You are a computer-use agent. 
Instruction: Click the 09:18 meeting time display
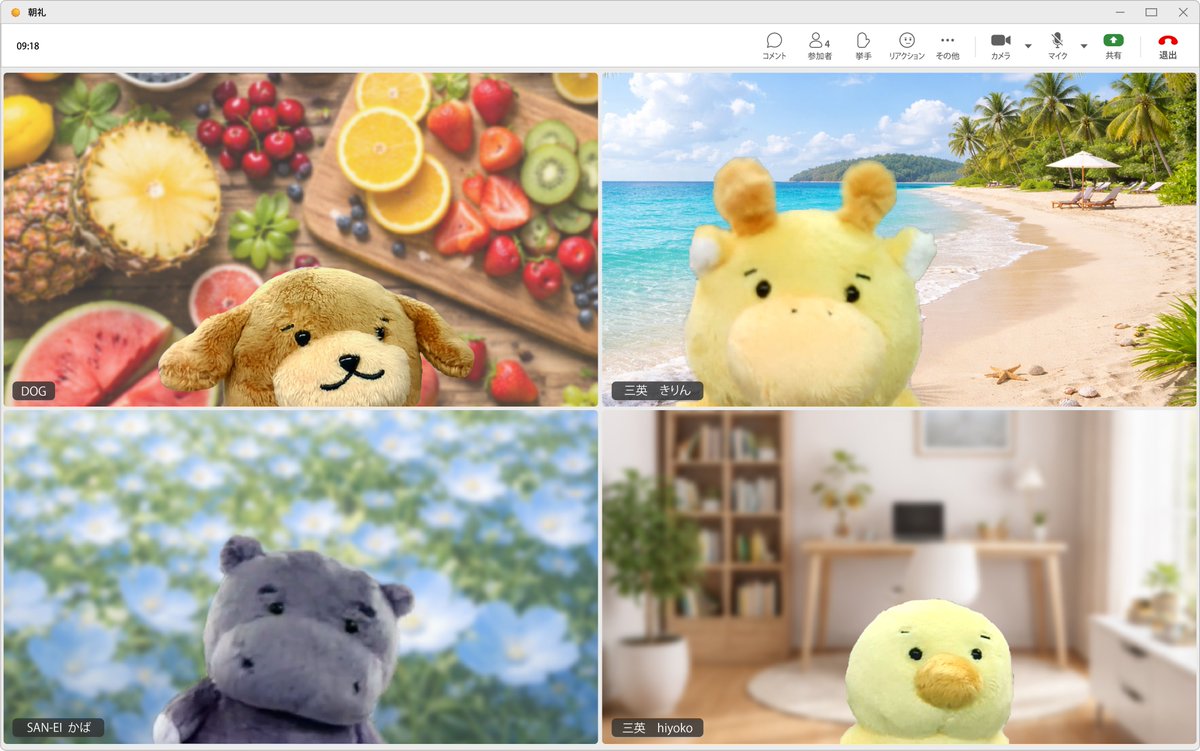[28, 46]
